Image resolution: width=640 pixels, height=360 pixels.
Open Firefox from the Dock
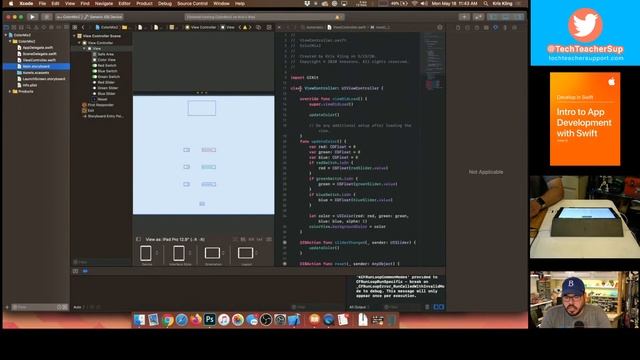[x=196, y=320]
